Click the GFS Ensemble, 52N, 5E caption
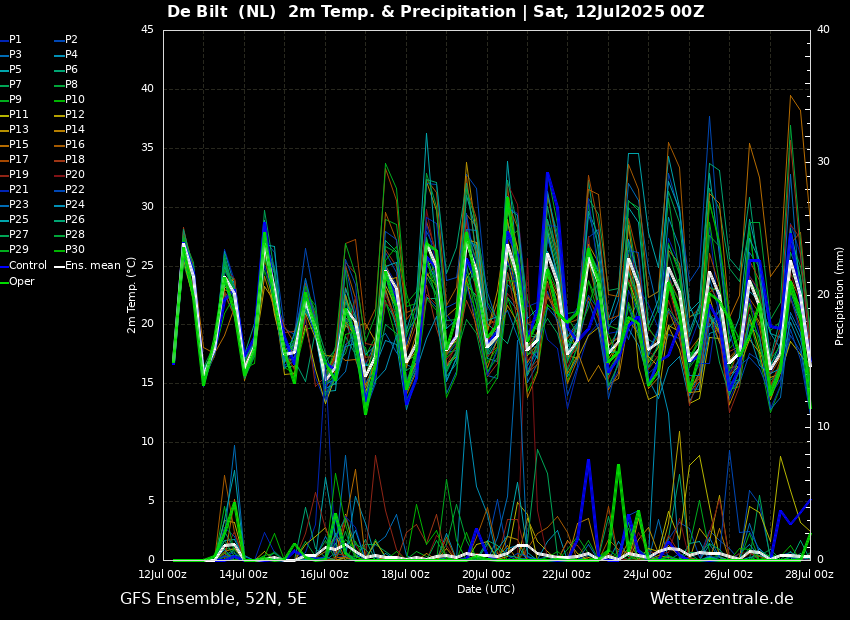850x620 pixels. pos(213,599)
